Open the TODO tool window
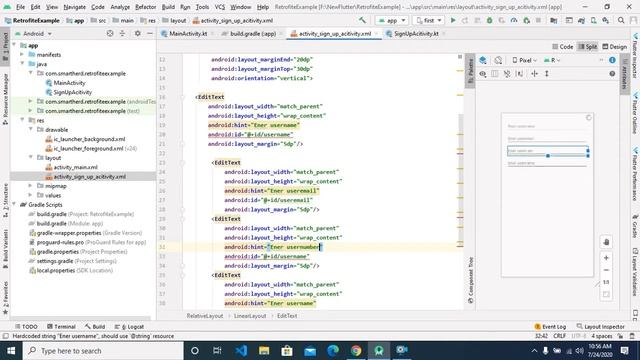640x360 pixels. (x=26, y=327)
